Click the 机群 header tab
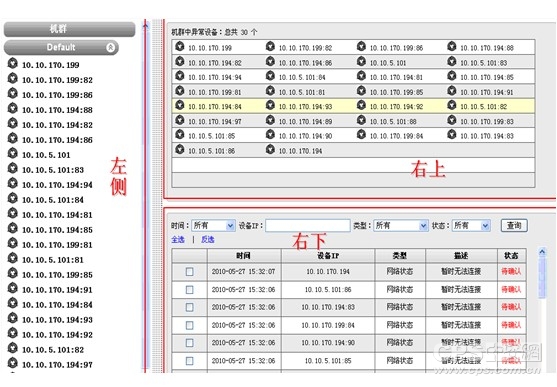 coord(70,29)
